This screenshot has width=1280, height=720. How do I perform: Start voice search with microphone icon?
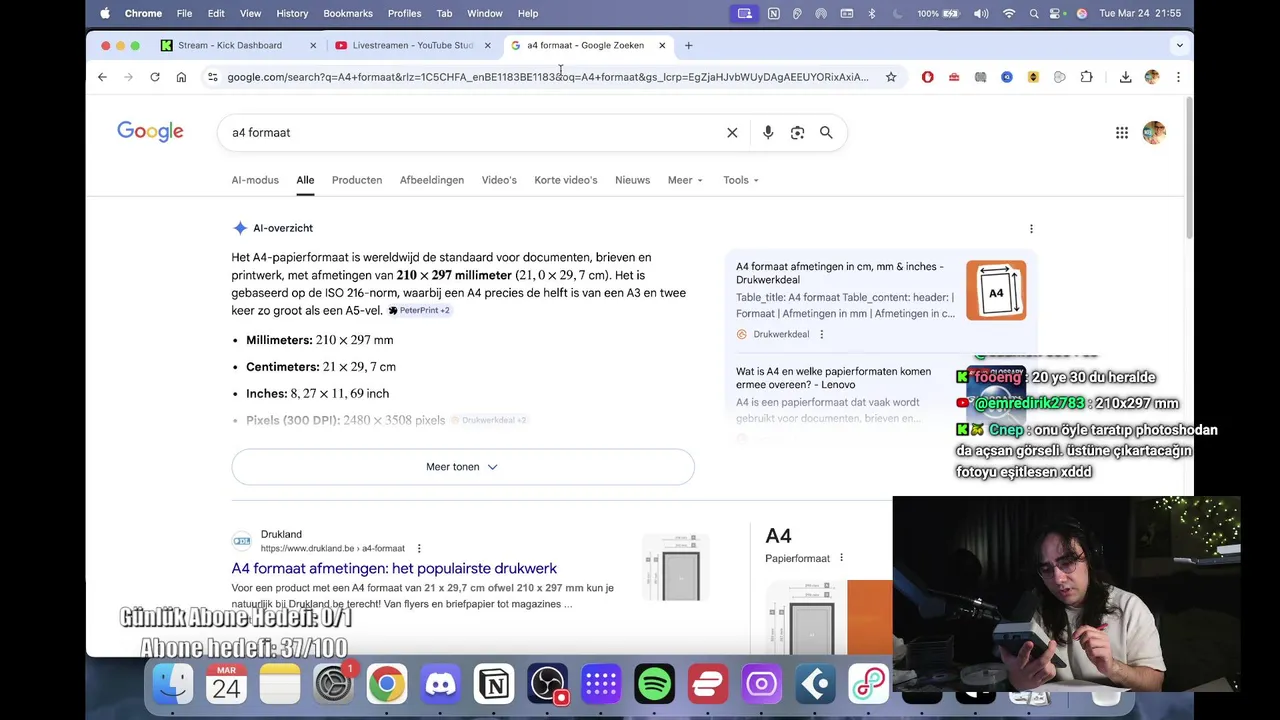click(x=768, y=132)
